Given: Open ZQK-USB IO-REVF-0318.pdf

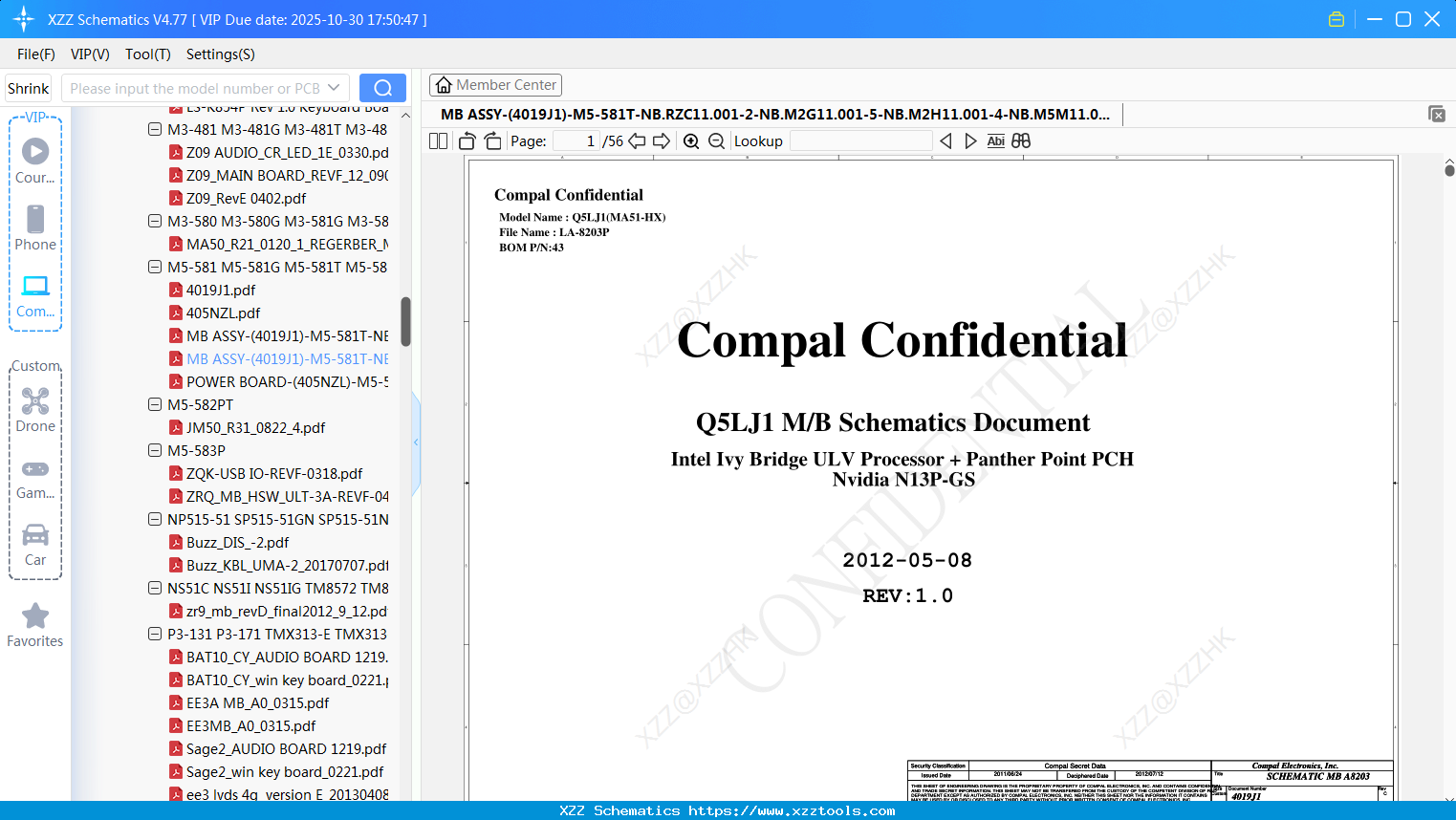Looking at the screenshot, I should tap(266, 473).
